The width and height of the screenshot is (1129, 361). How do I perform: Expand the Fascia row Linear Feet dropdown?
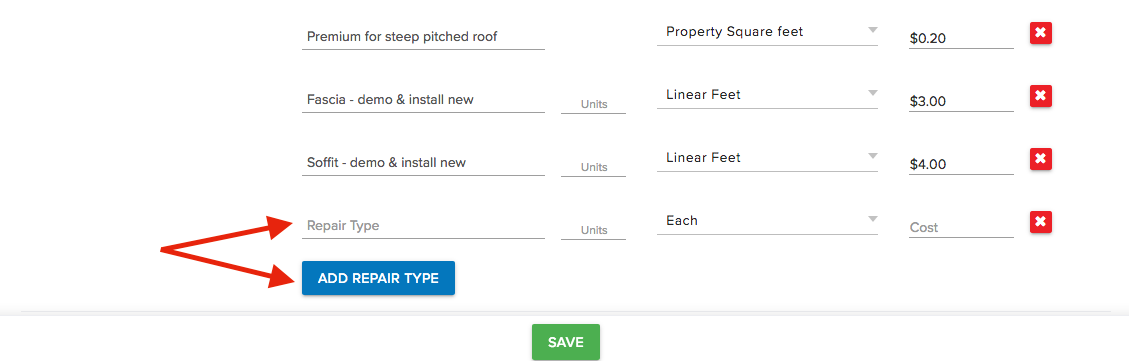pos(767,95)
